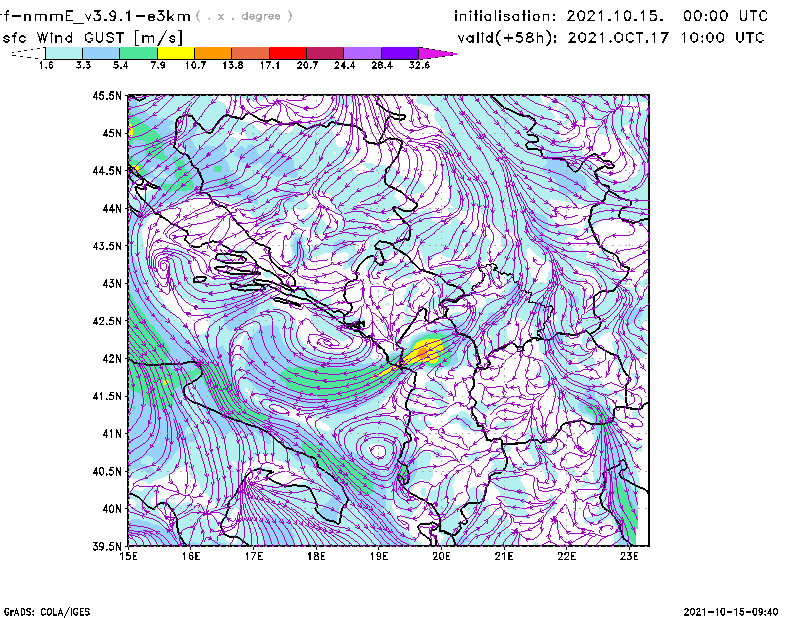
Task: Click legend value 5.4
Action: [120, 65]
